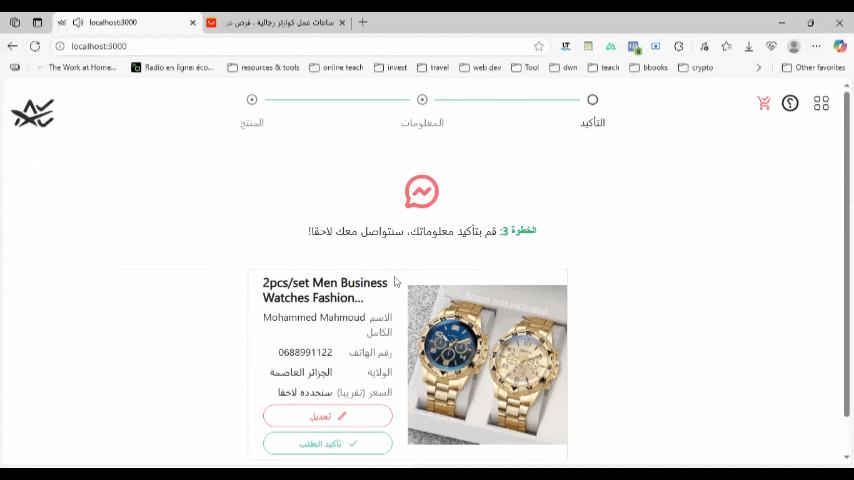Switch to the localhost:3000 tab
Image resolution: width=854 pixels, height=480 pixels.
128,22
